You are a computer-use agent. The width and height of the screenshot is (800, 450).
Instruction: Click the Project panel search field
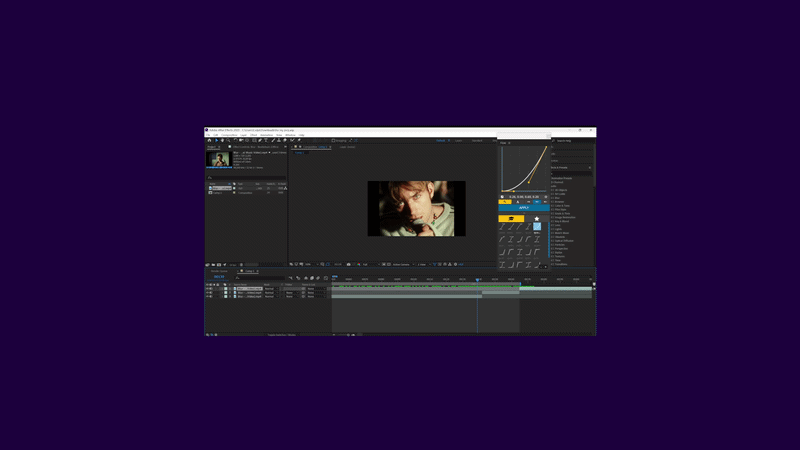(247, 178)
